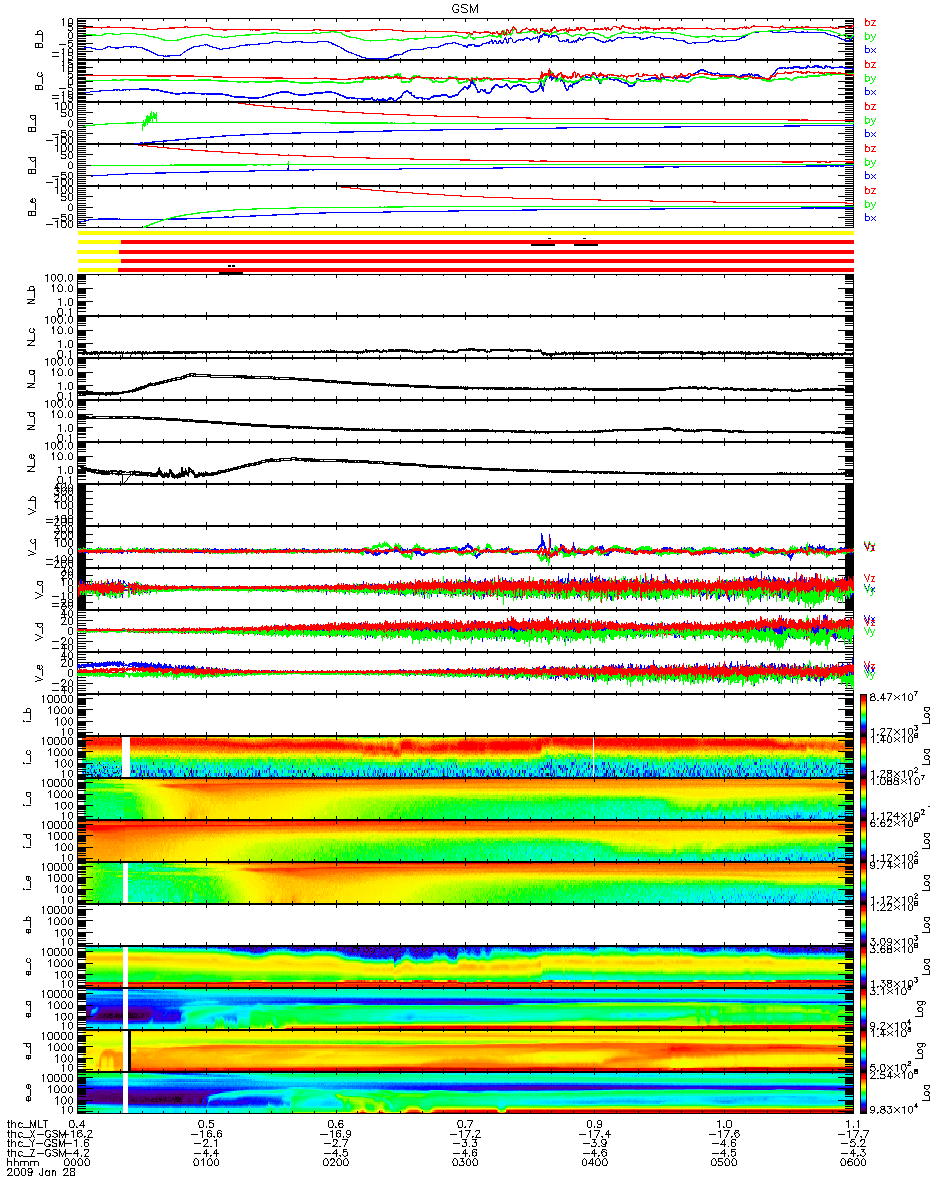Click the thc_Y-GSM row label
This screenshot has width=930, height=1200.
(x=37, y=1145)
